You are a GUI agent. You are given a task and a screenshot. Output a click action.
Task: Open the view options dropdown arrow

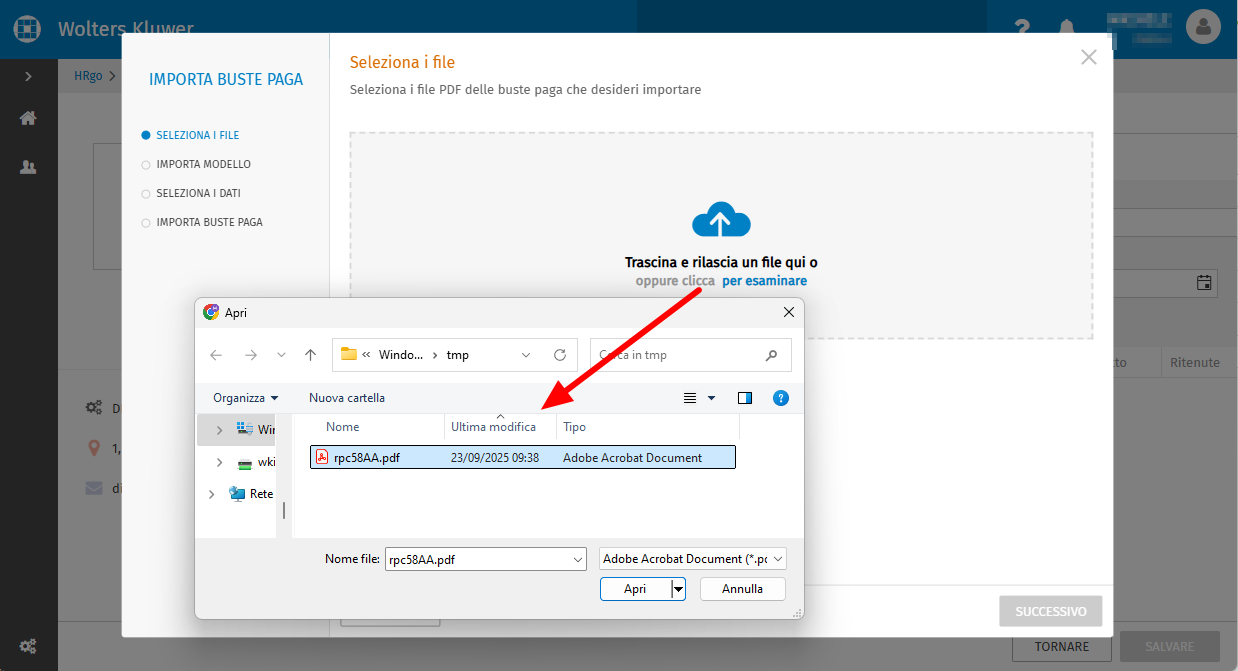tap(712, 398)
